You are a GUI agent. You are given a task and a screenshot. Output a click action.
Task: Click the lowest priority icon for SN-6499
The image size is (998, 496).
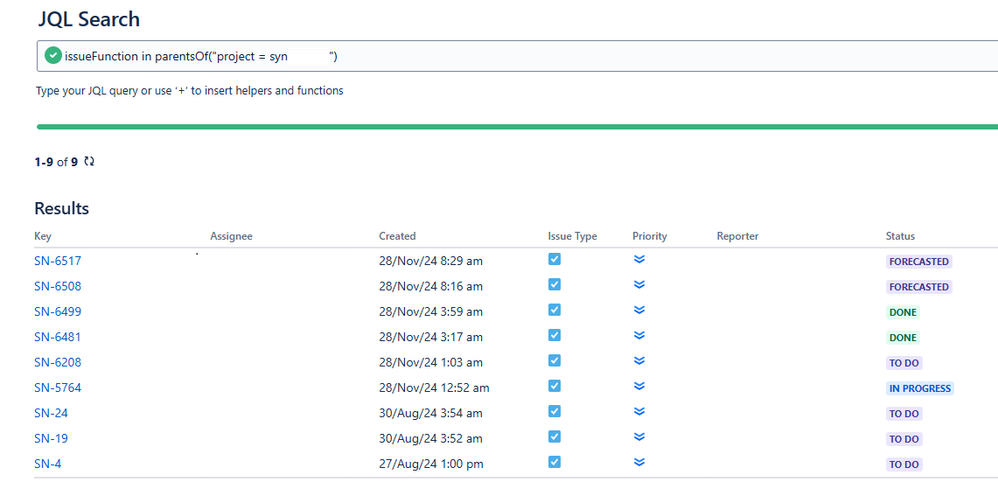[x=640, y=310]
